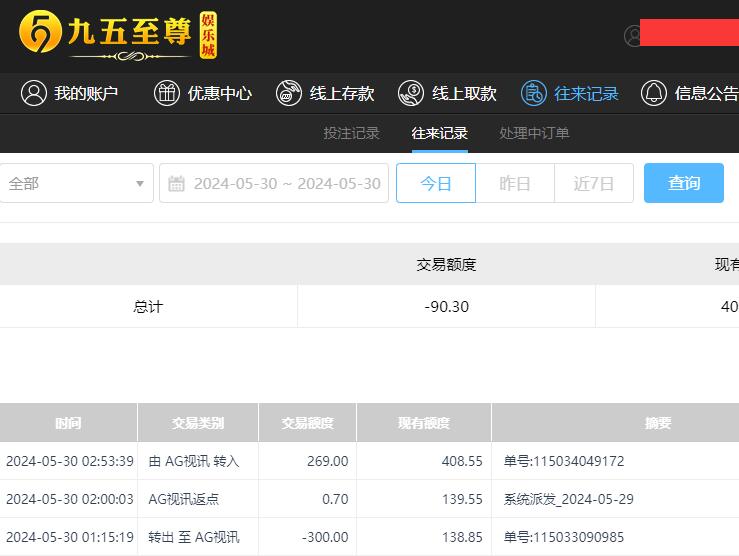739x556 pixels.
Task: Click the 线上取款 withdrawal icon
Action: 411,93
